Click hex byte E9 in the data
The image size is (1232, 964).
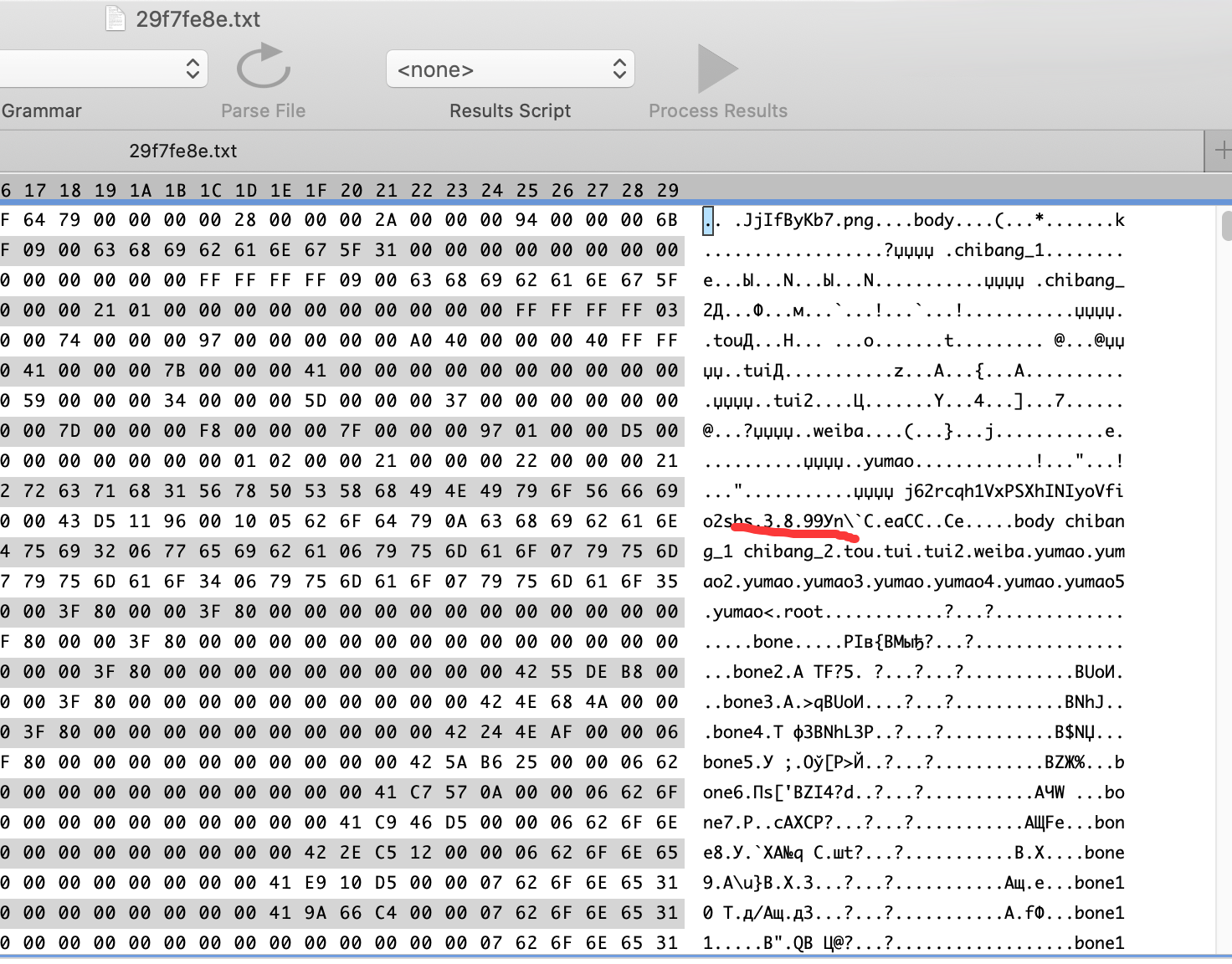click(316, 883)
